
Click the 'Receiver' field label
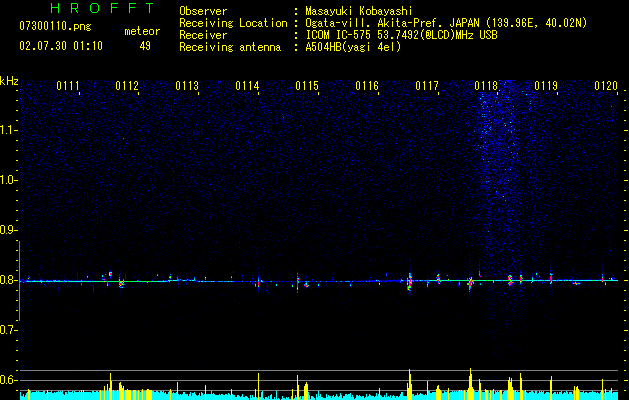click(x=203, y=35)
